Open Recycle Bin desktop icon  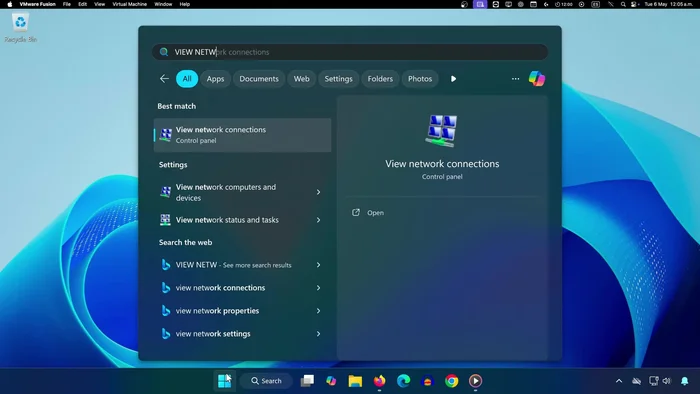(20, 28)
